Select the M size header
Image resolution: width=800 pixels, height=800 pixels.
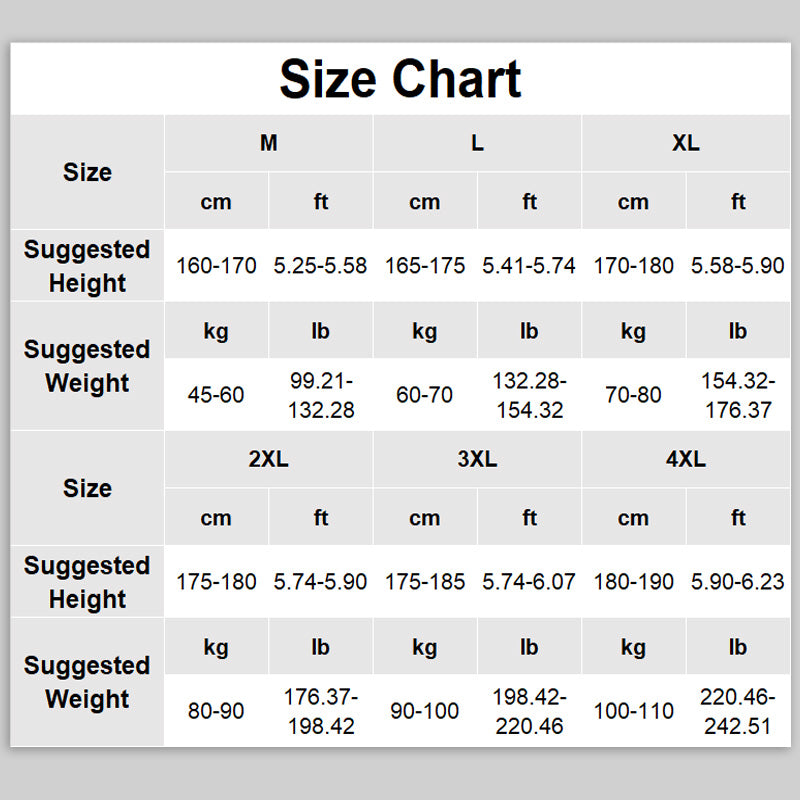click(268, 143)
